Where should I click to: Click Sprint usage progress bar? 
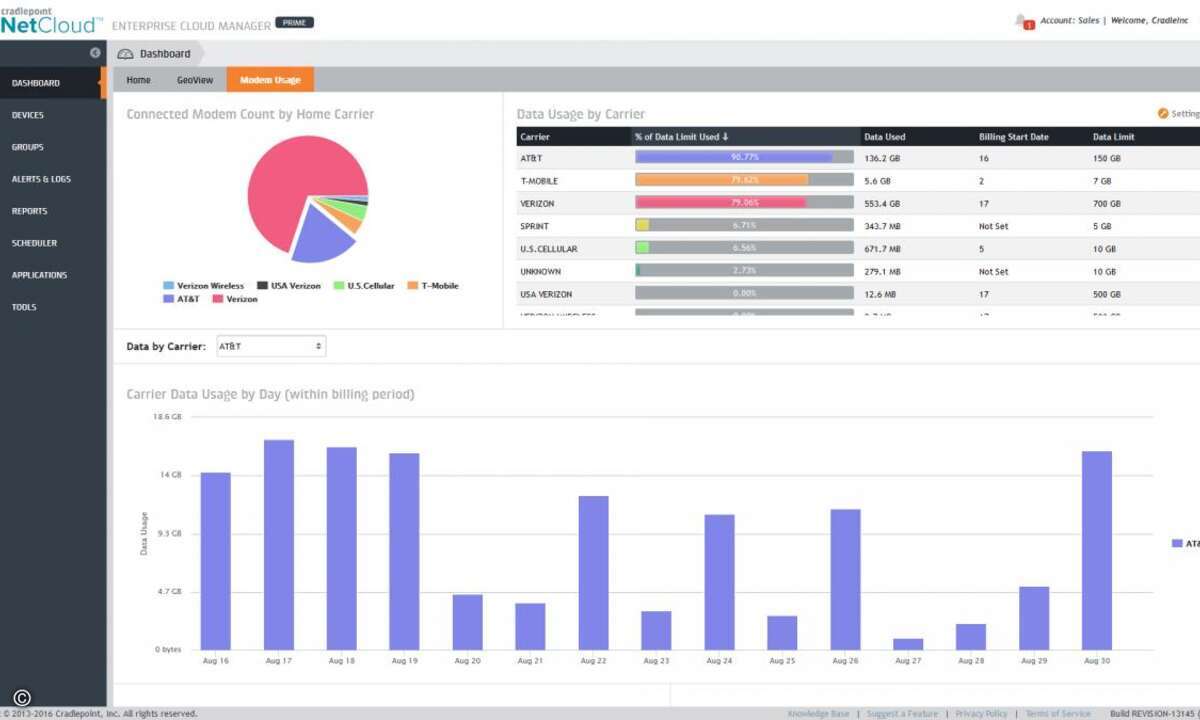(x=744, y=226)
